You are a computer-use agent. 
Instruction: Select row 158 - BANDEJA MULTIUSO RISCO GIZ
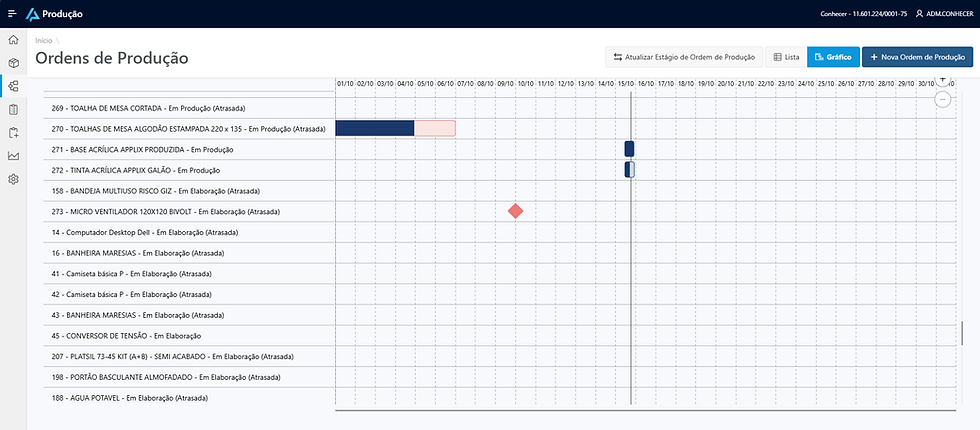pos(188,191)
